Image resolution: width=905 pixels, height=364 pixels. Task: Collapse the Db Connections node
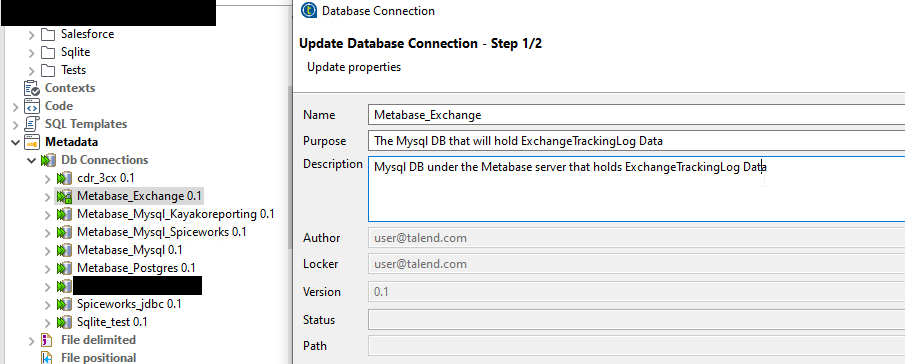tap(31, 160)
